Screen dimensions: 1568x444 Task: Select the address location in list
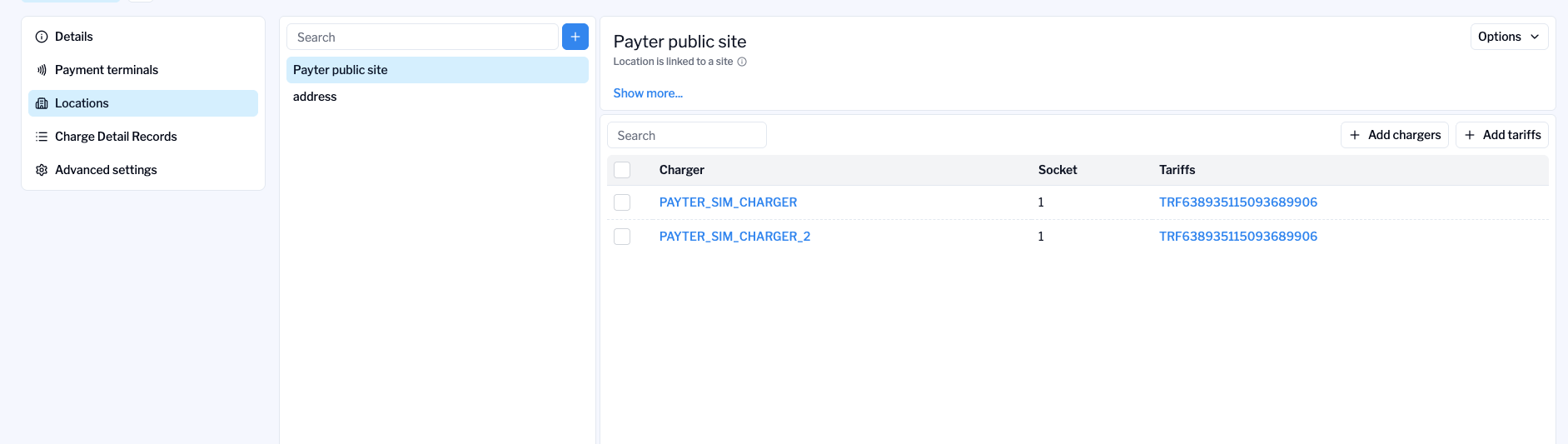click(315, 97)
